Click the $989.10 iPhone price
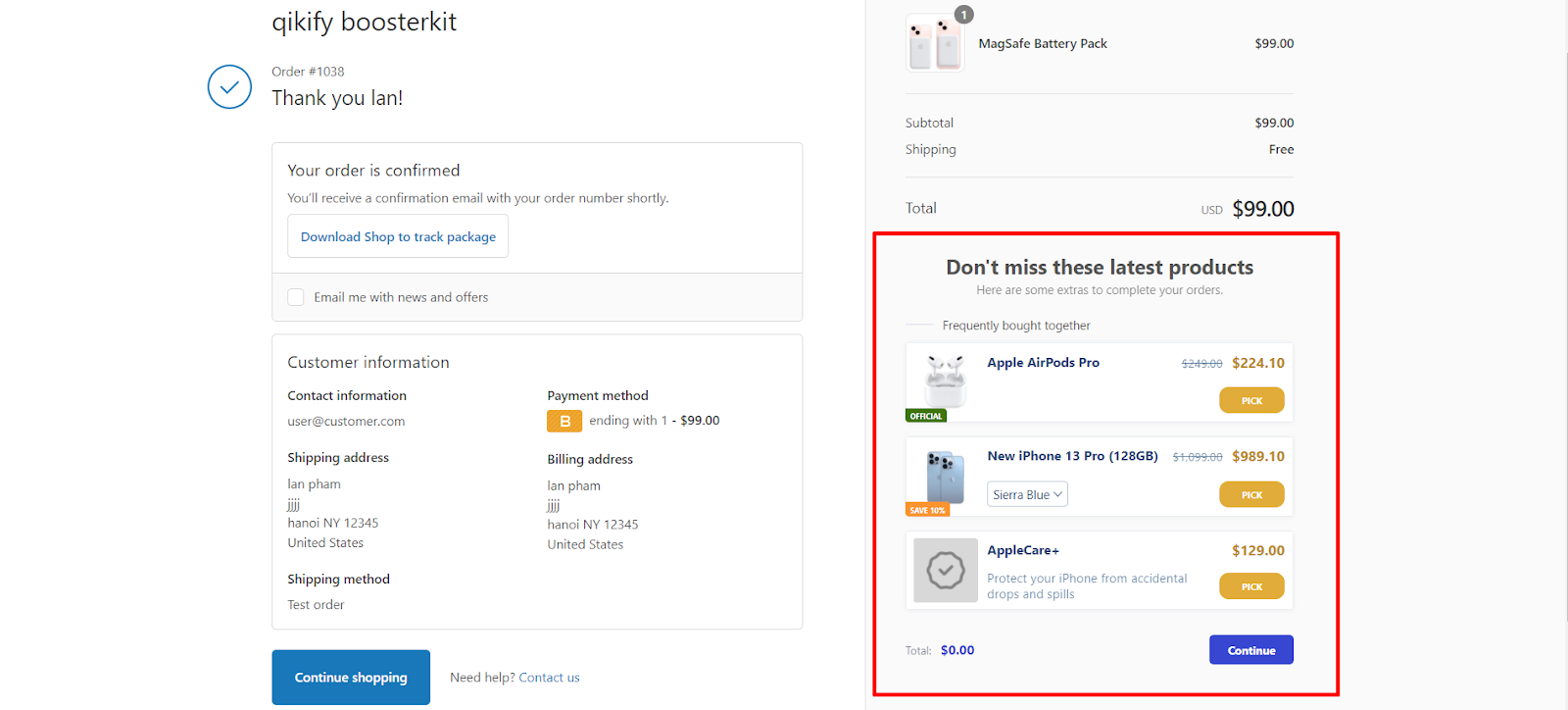The height and width of the screenshot is (710, 1568). (x=1258, y=456)
